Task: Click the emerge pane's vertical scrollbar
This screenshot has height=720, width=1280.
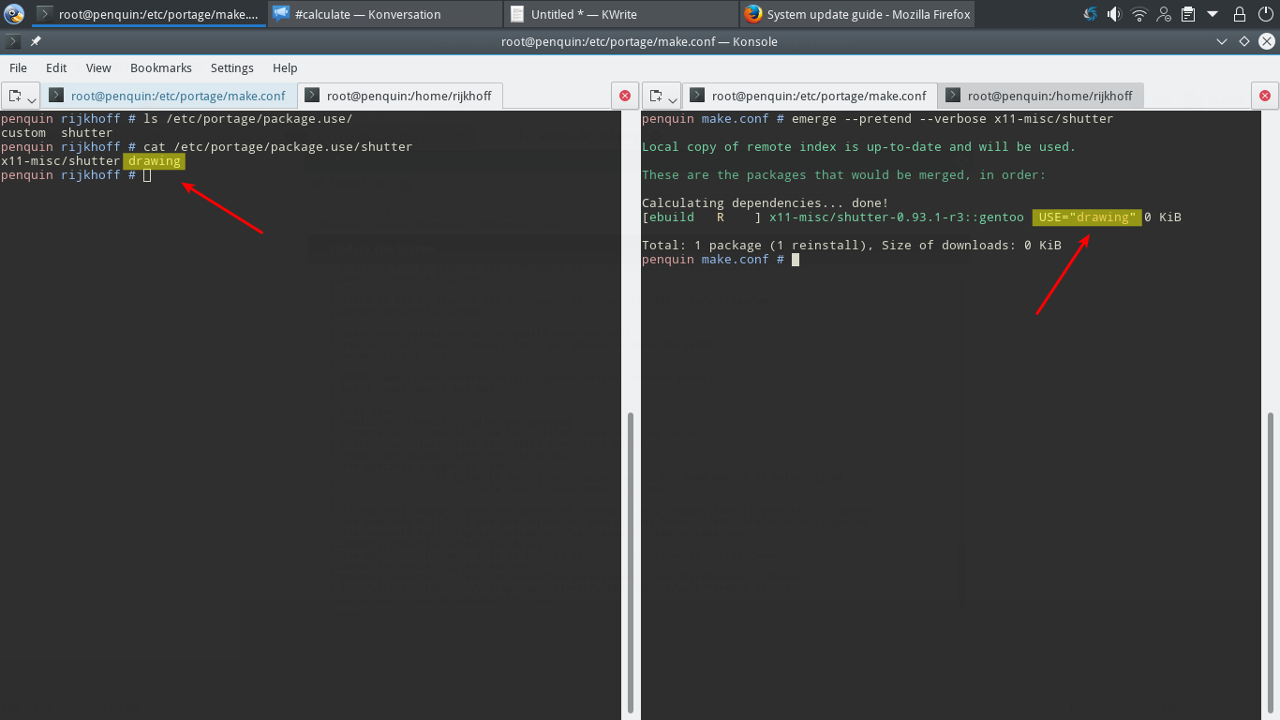Action: pos(1271,563)
